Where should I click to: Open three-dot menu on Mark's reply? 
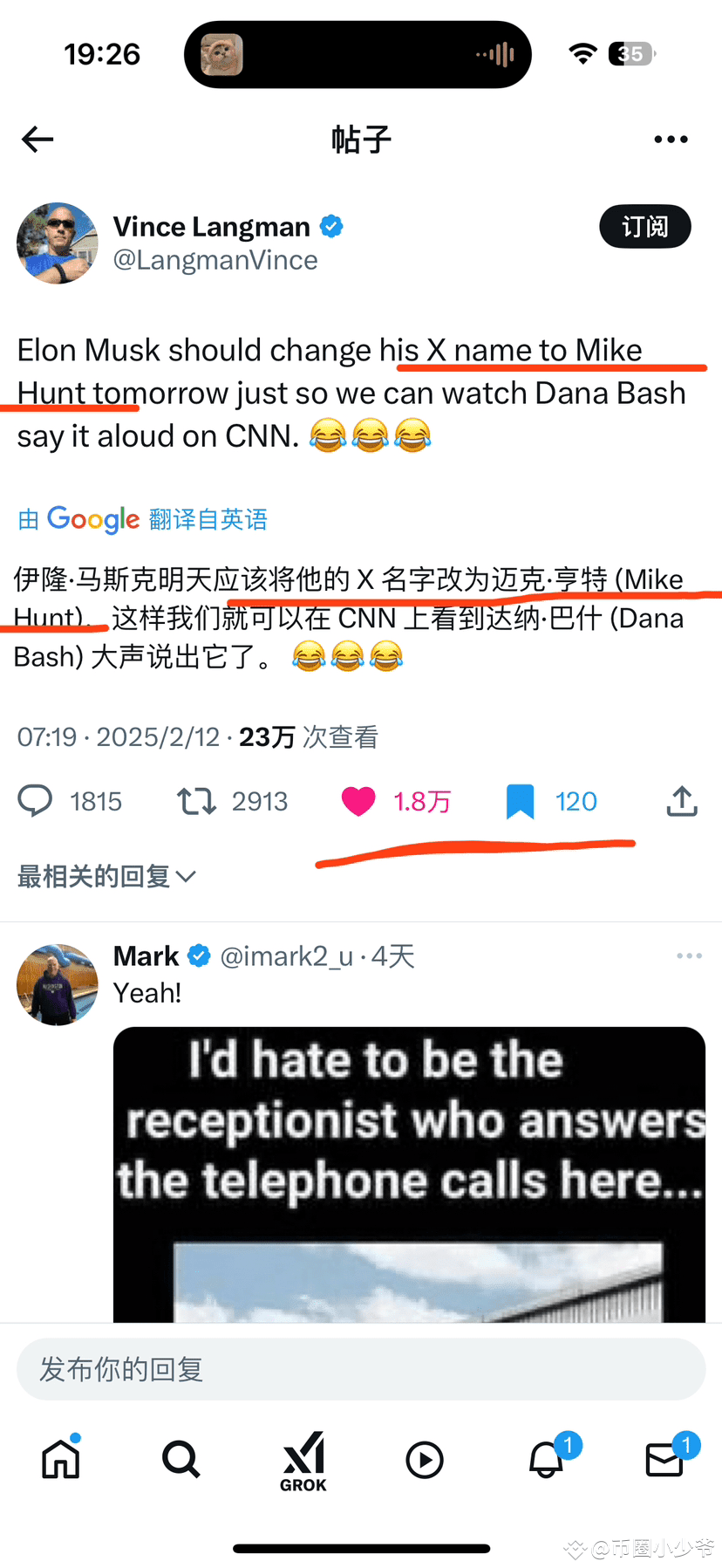689,955
